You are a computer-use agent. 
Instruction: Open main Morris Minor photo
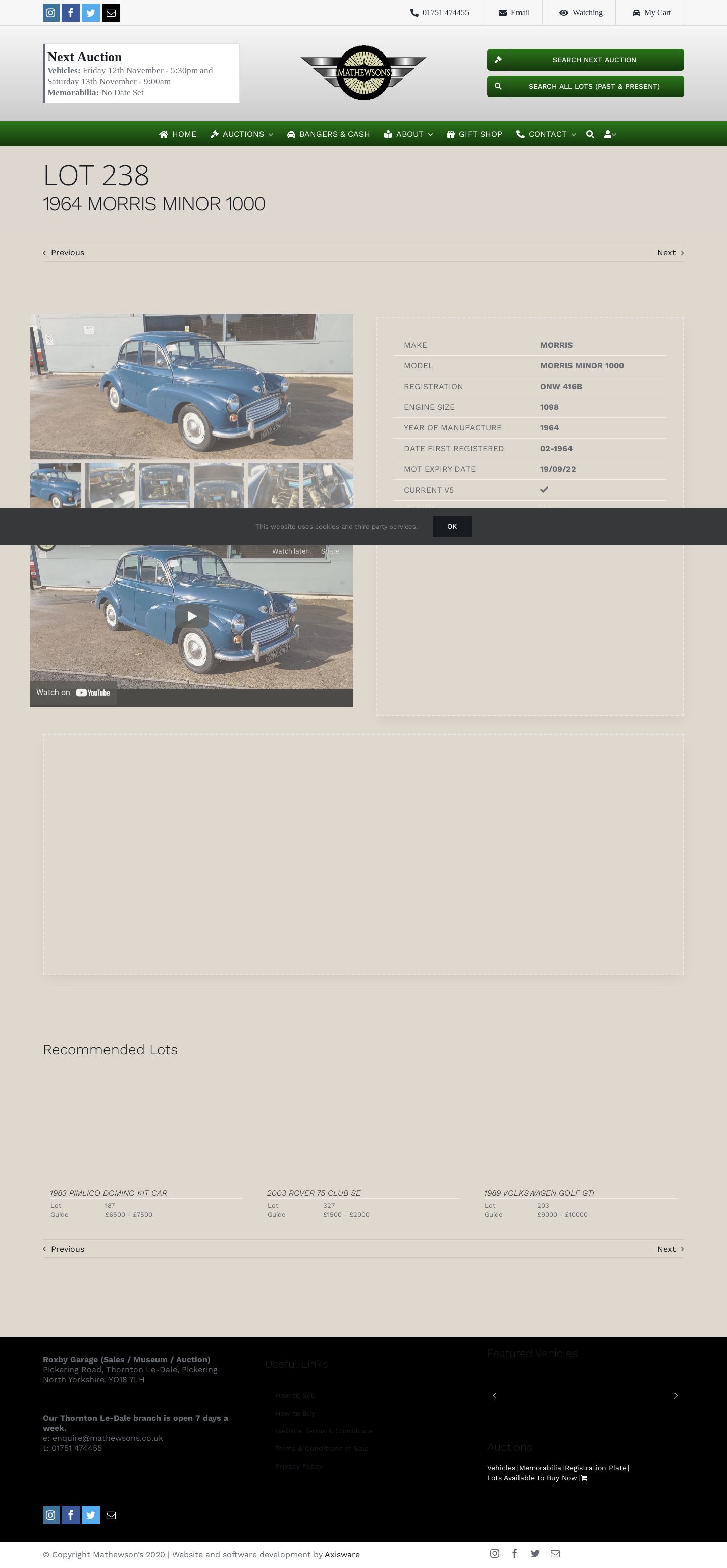[x=192, y=387]
